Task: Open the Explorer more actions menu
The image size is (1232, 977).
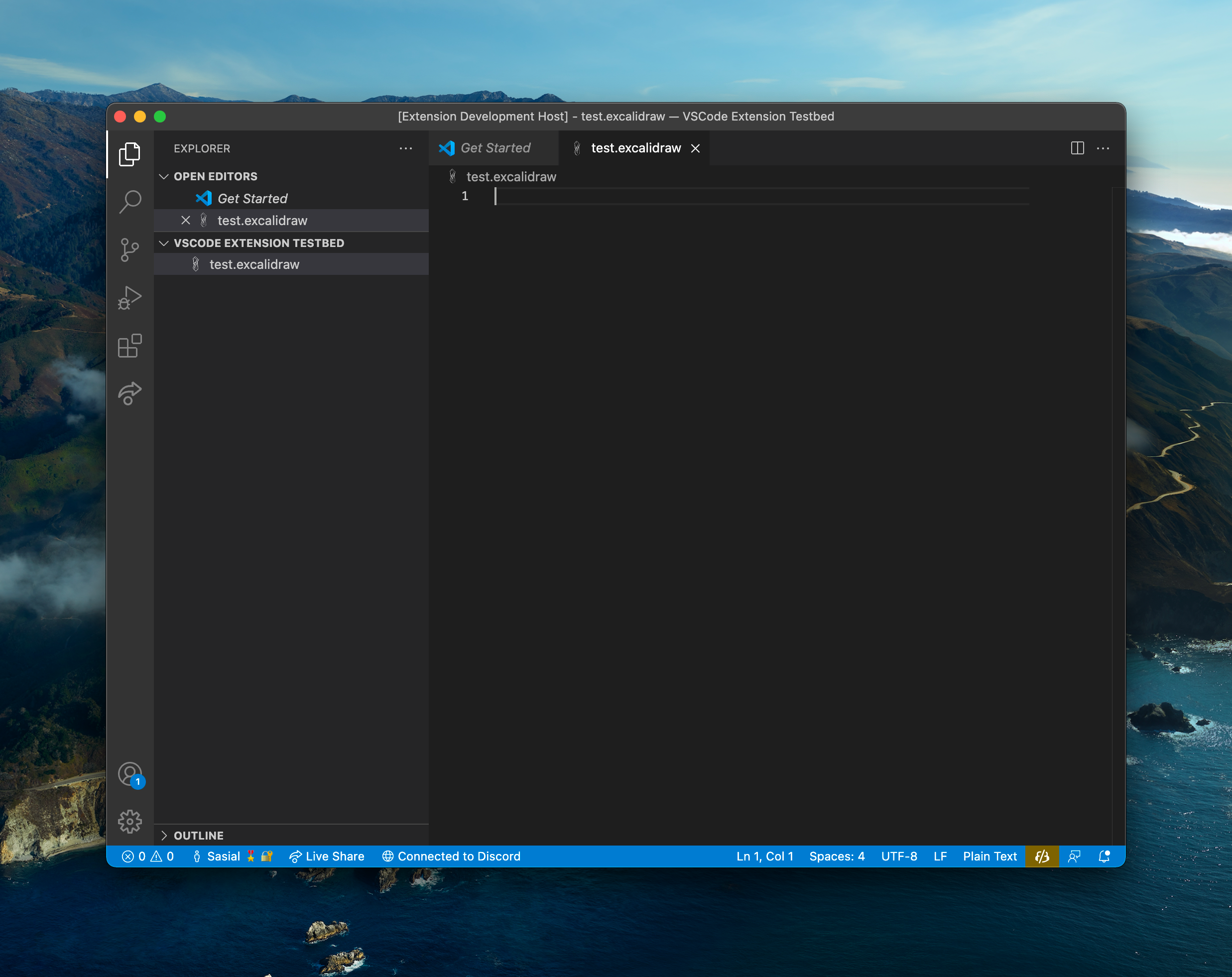Action: tap(406, 148)
